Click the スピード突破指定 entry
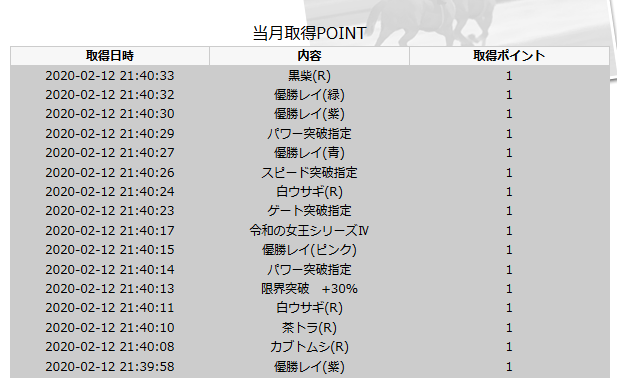The height and width of the screenshot is (378, 617). (x=309, y=173)
